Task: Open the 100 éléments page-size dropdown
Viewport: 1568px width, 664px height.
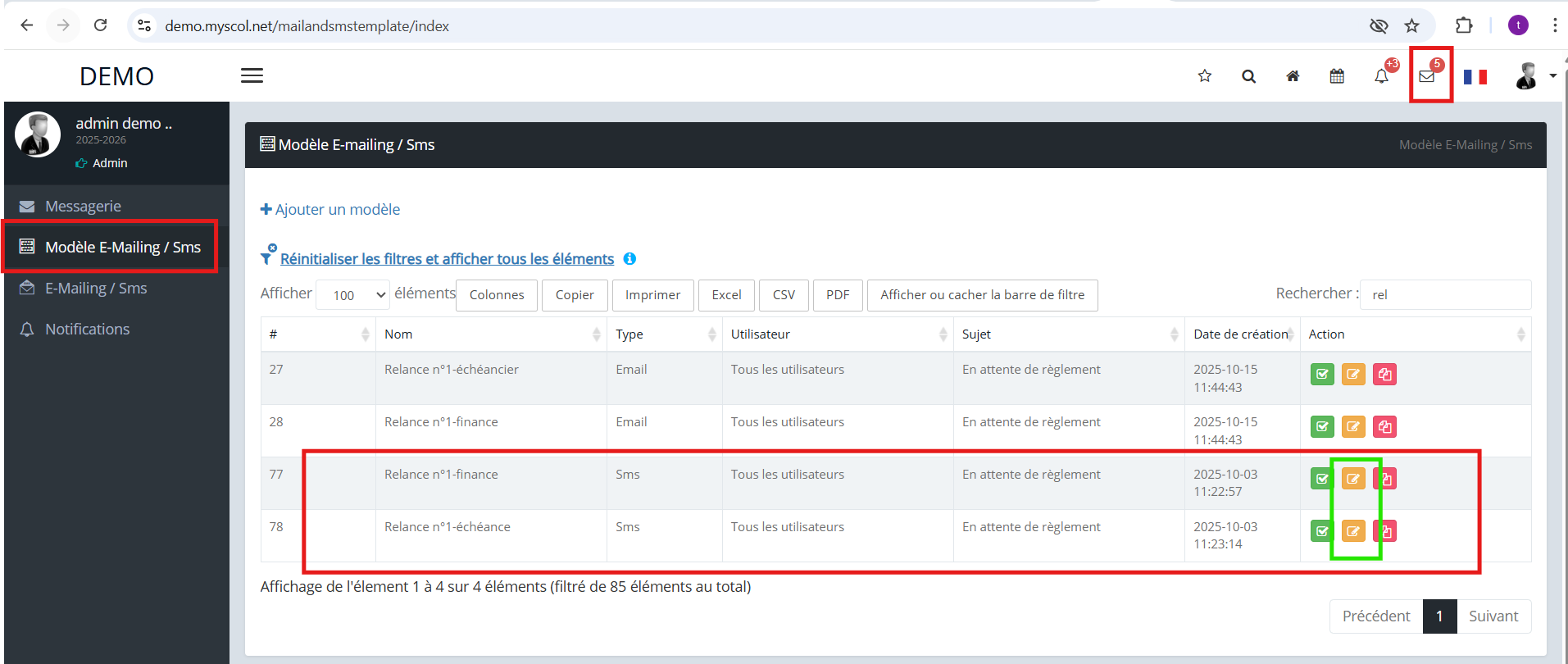Action: pos(352,295)
